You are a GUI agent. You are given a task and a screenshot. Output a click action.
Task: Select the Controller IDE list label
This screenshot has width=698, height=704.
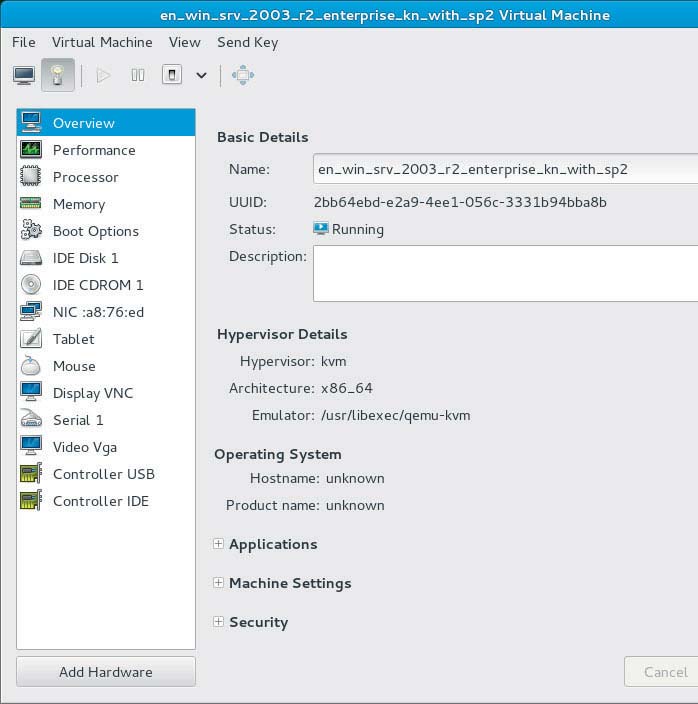(101, 501)
